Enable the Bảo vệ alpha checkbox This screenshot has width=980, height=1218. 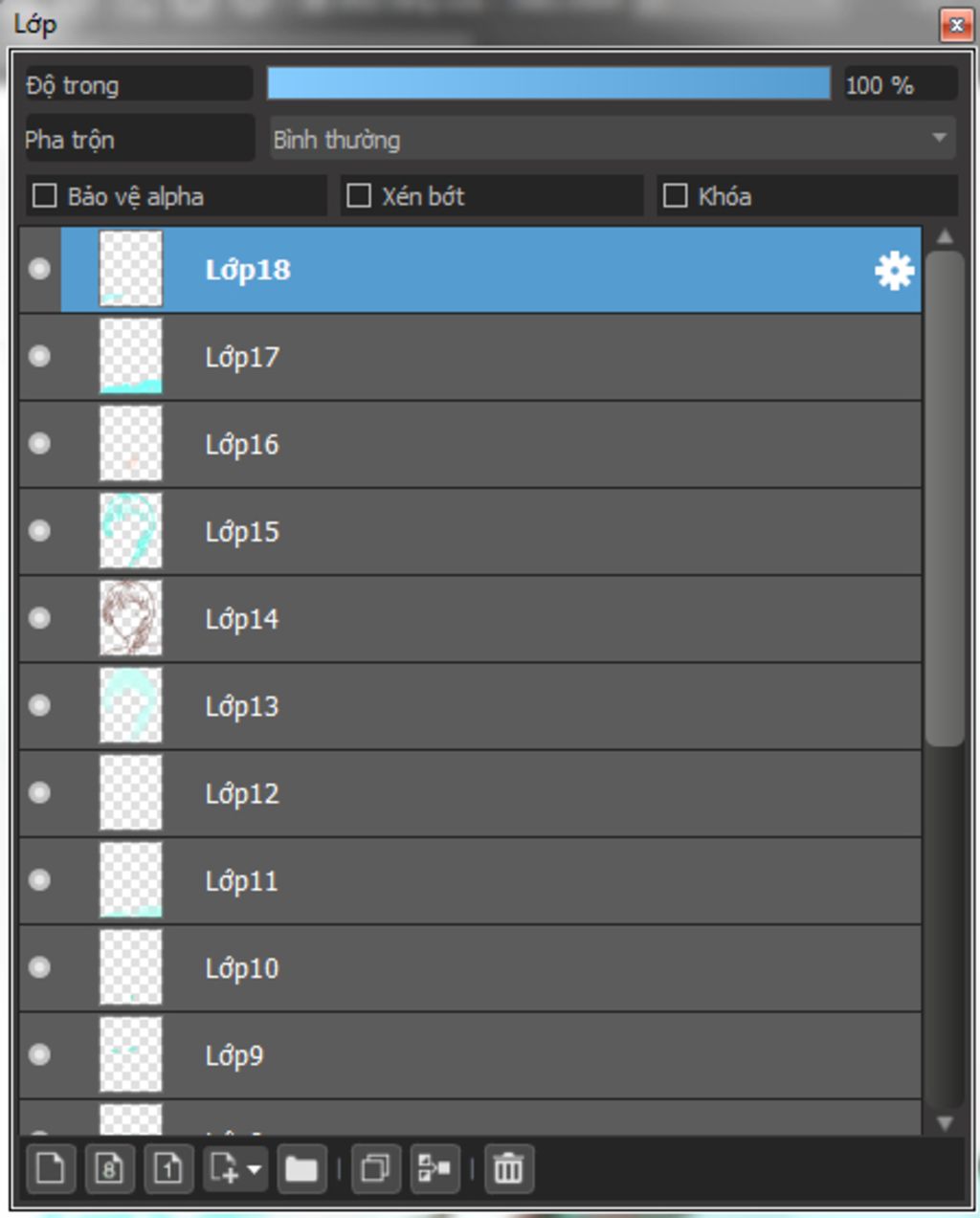coord(45,196)
